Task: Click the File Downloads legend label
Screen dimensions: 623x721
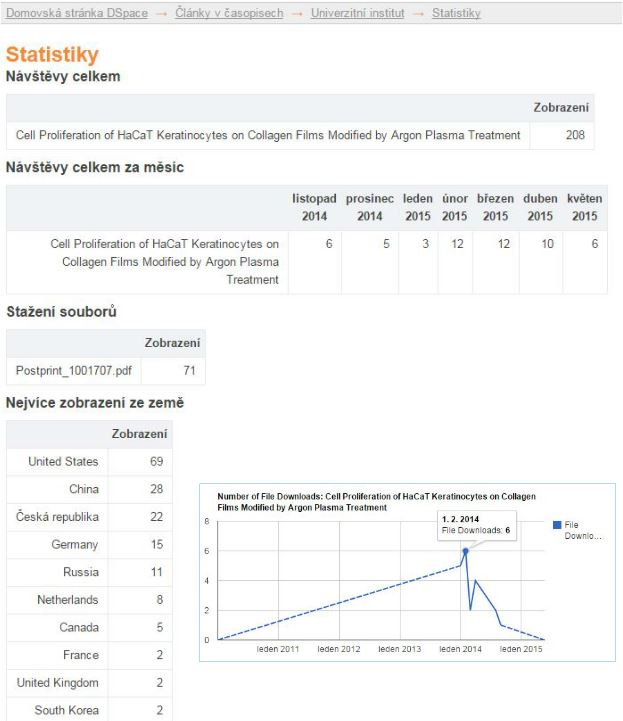Action: [584, 530]
